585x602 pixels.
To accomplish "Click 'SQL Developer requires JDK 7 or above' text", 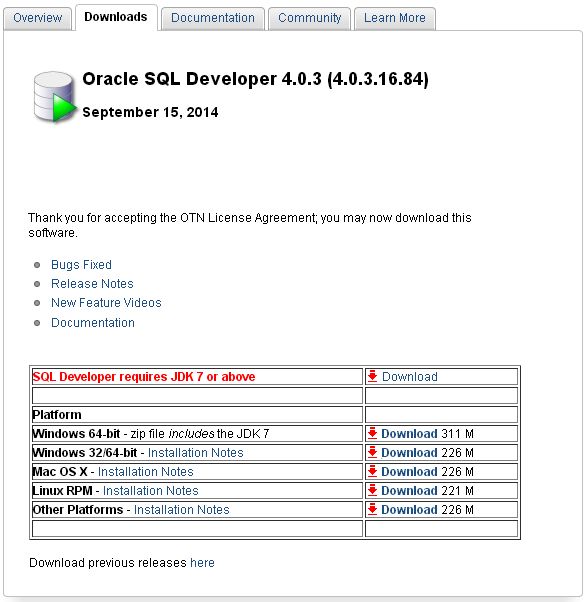I will coord(144,377).
